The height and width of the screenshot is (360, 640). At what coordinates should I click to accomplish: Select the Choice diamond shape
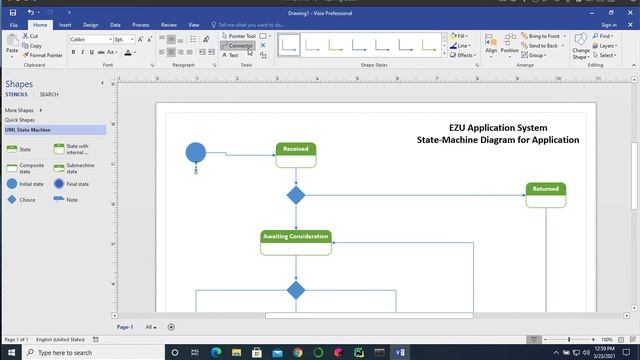(21, 200)
